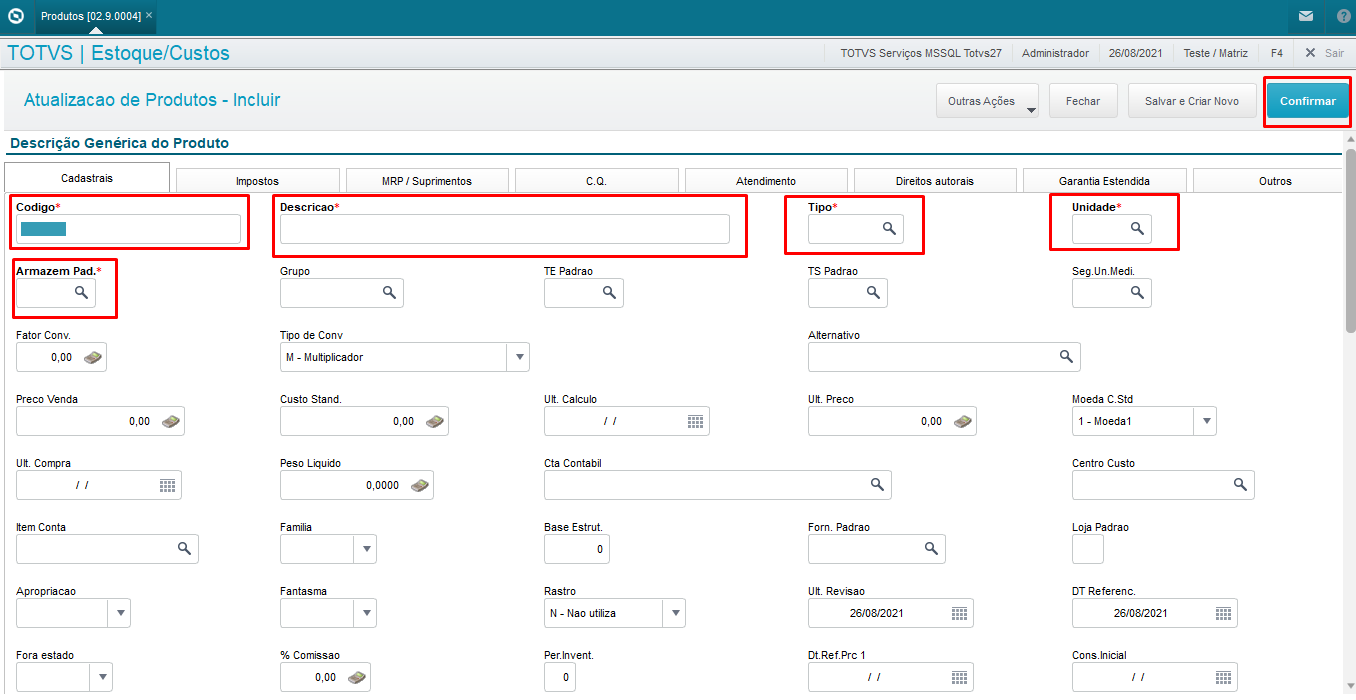
Task: Open the Ult. Compra calendar picker
Action: 167,485
